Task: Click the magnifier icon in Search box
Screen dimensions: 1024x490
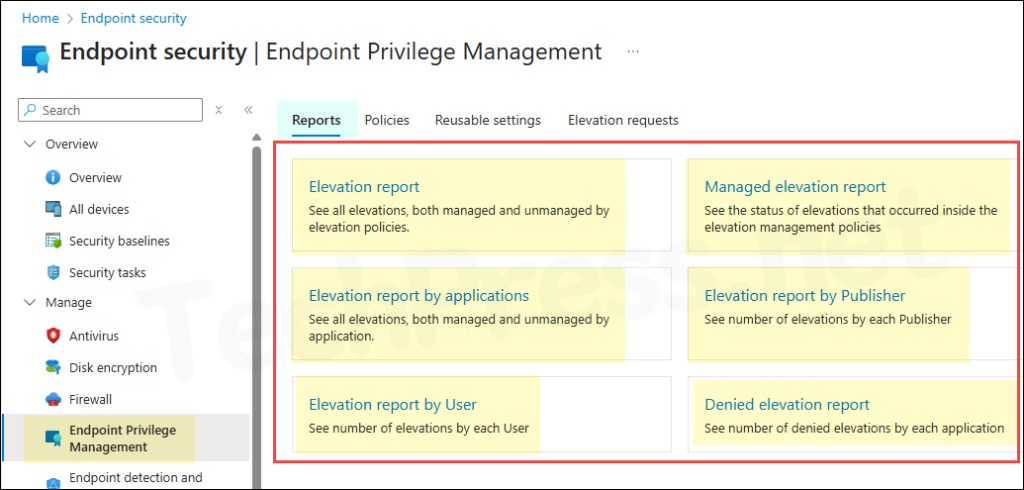Action: (x=30, y=110)
